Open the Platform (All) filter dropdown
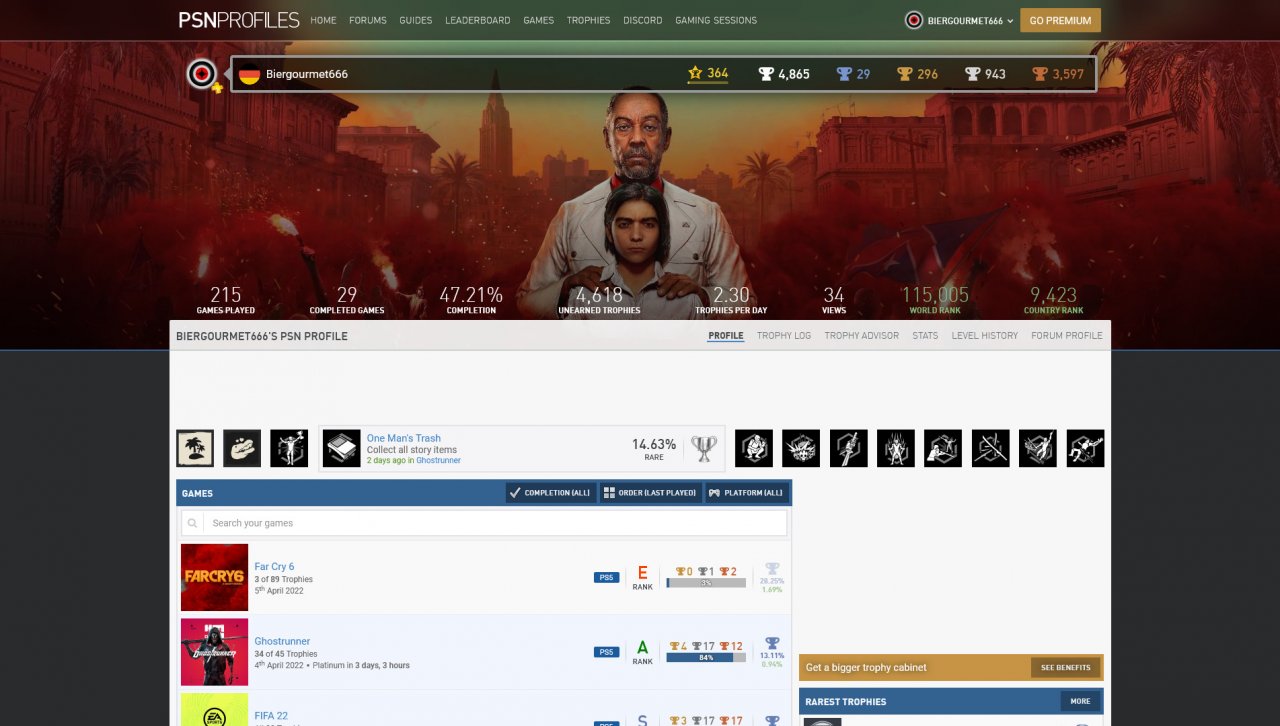 tap(747, 493)
